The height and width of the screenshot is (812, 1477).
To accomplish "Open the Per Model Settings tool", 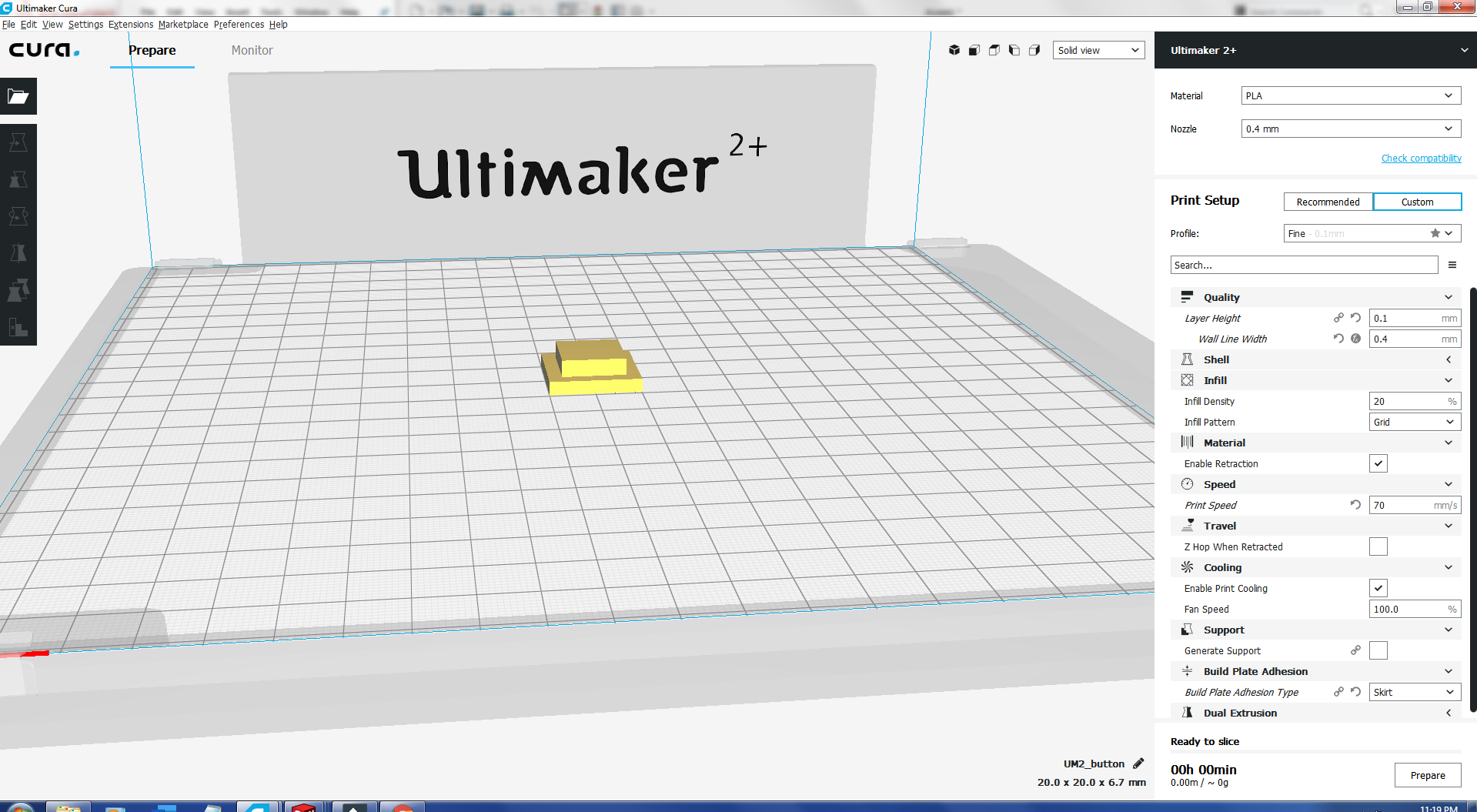I will click(18, 290).
